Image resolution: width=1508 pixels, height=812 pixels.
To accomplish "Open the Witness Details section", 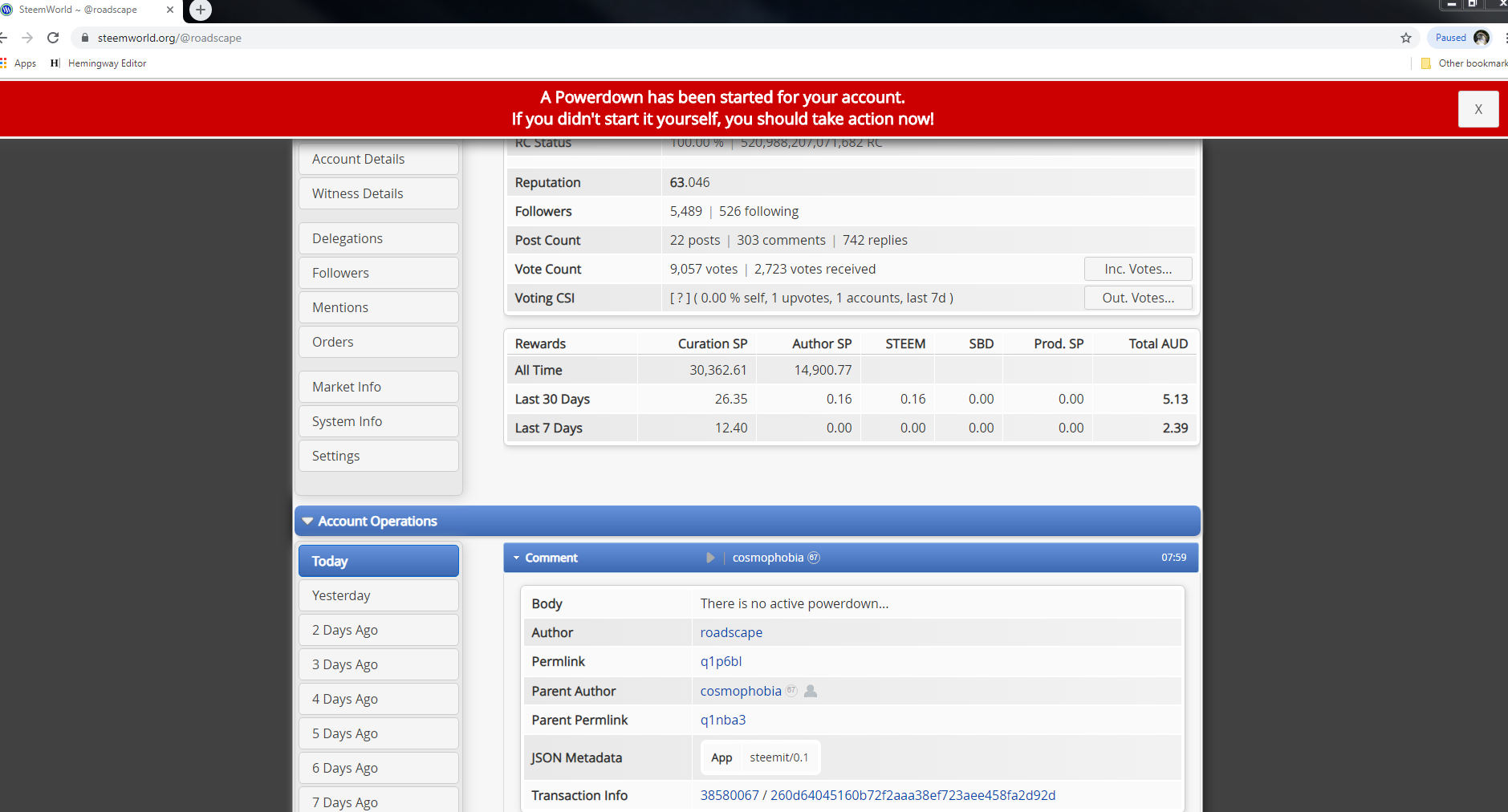I will (379, 193).
